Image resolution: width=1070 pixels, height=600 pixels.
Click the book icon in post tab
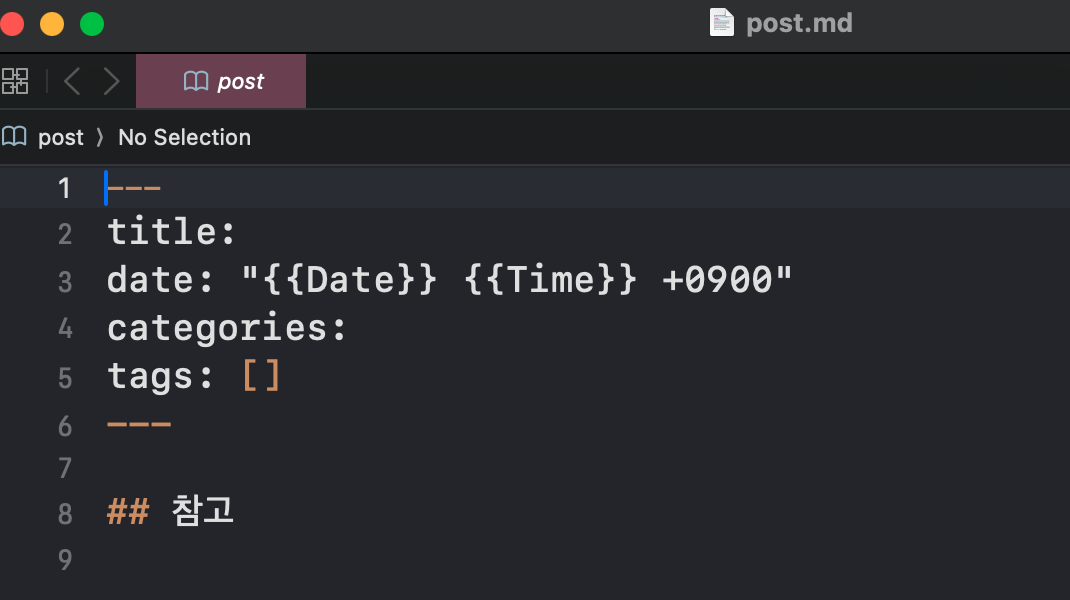[196, 81]
